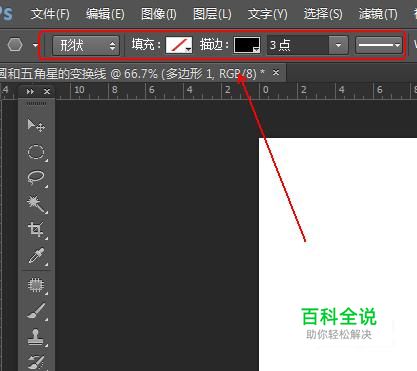417x371 pixels.
Task: Open the 文字(Y) menu
Action: tap(267, 14)
